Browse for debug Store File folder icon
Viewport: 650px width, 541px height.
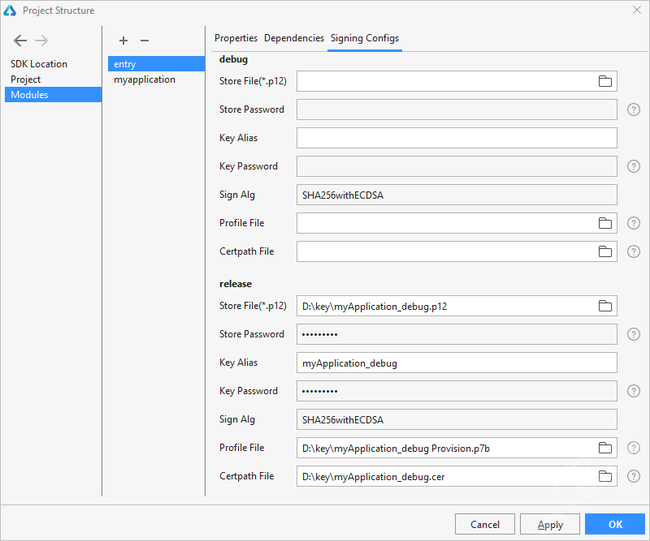tap(605, 81)
